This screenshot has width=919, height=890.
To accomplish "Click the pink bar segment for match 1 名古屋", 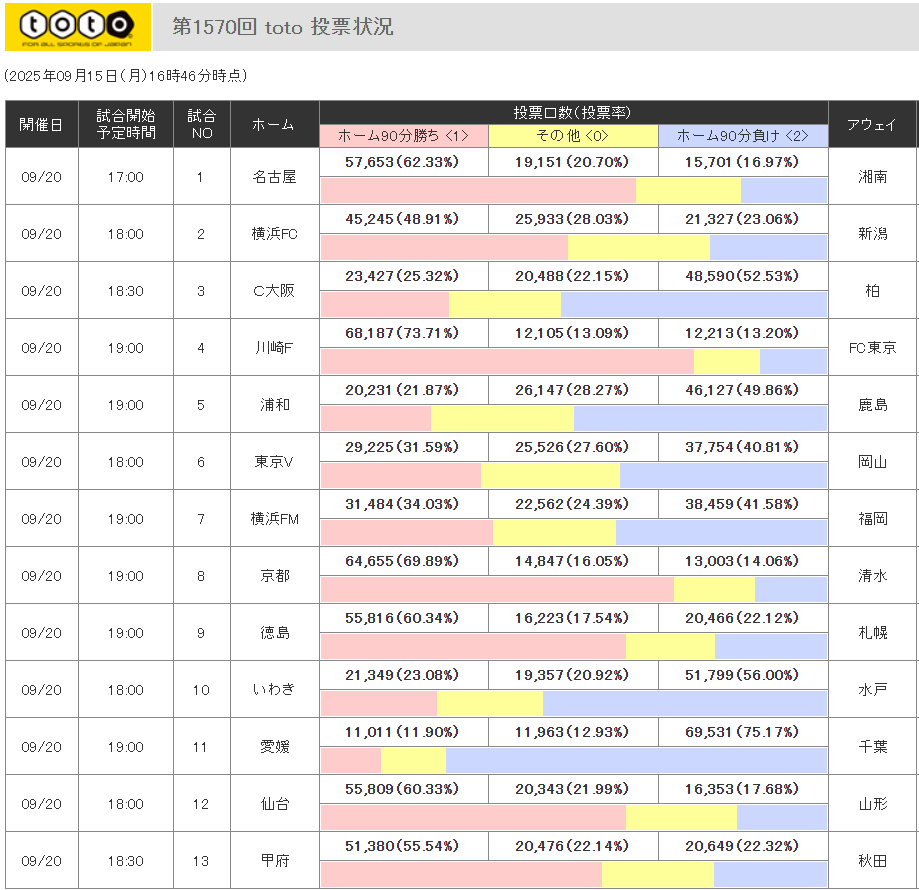I will coord(478,190).
